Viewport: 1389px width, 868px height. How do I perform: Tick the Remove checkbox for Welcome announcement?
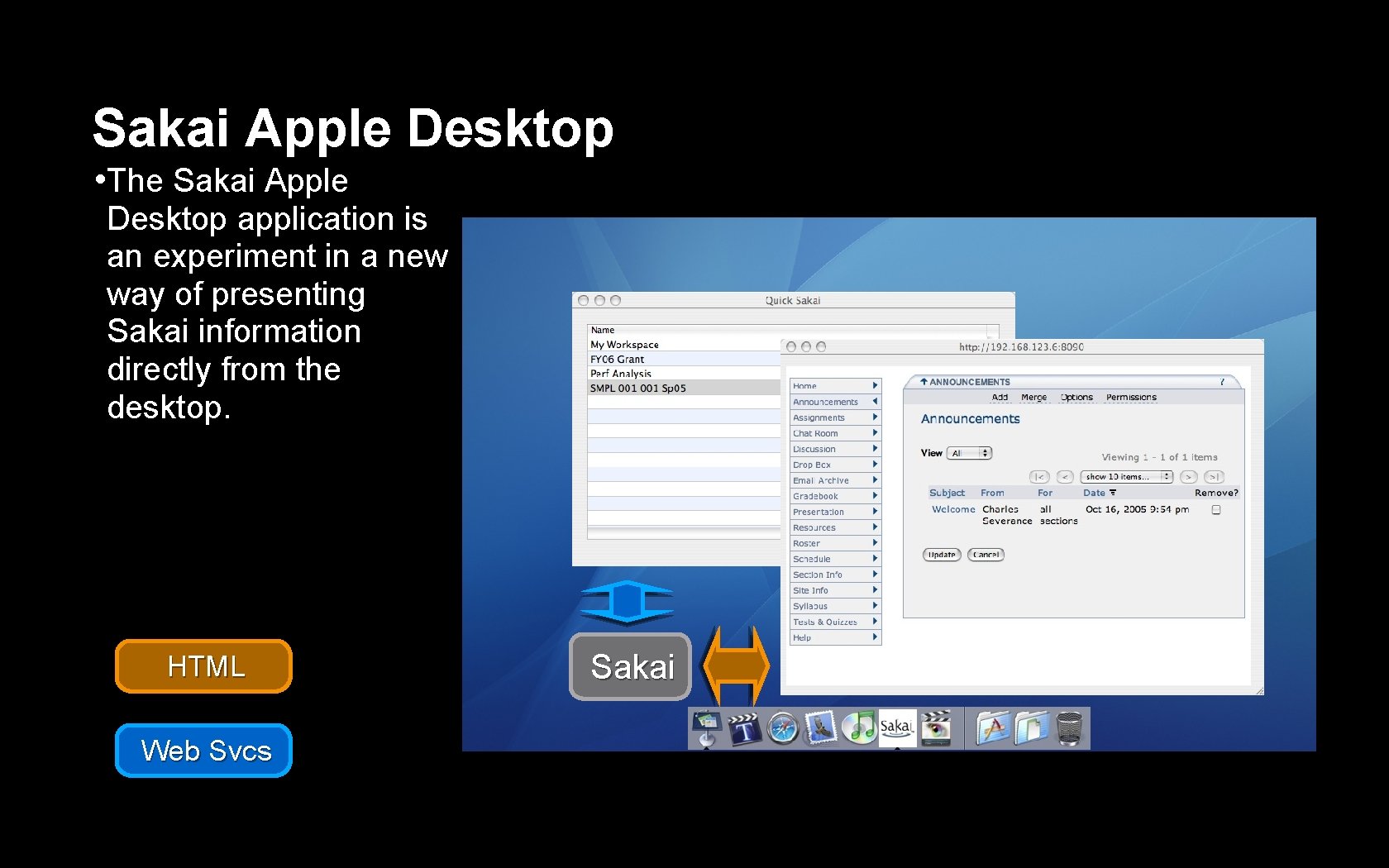point(1216,510)
